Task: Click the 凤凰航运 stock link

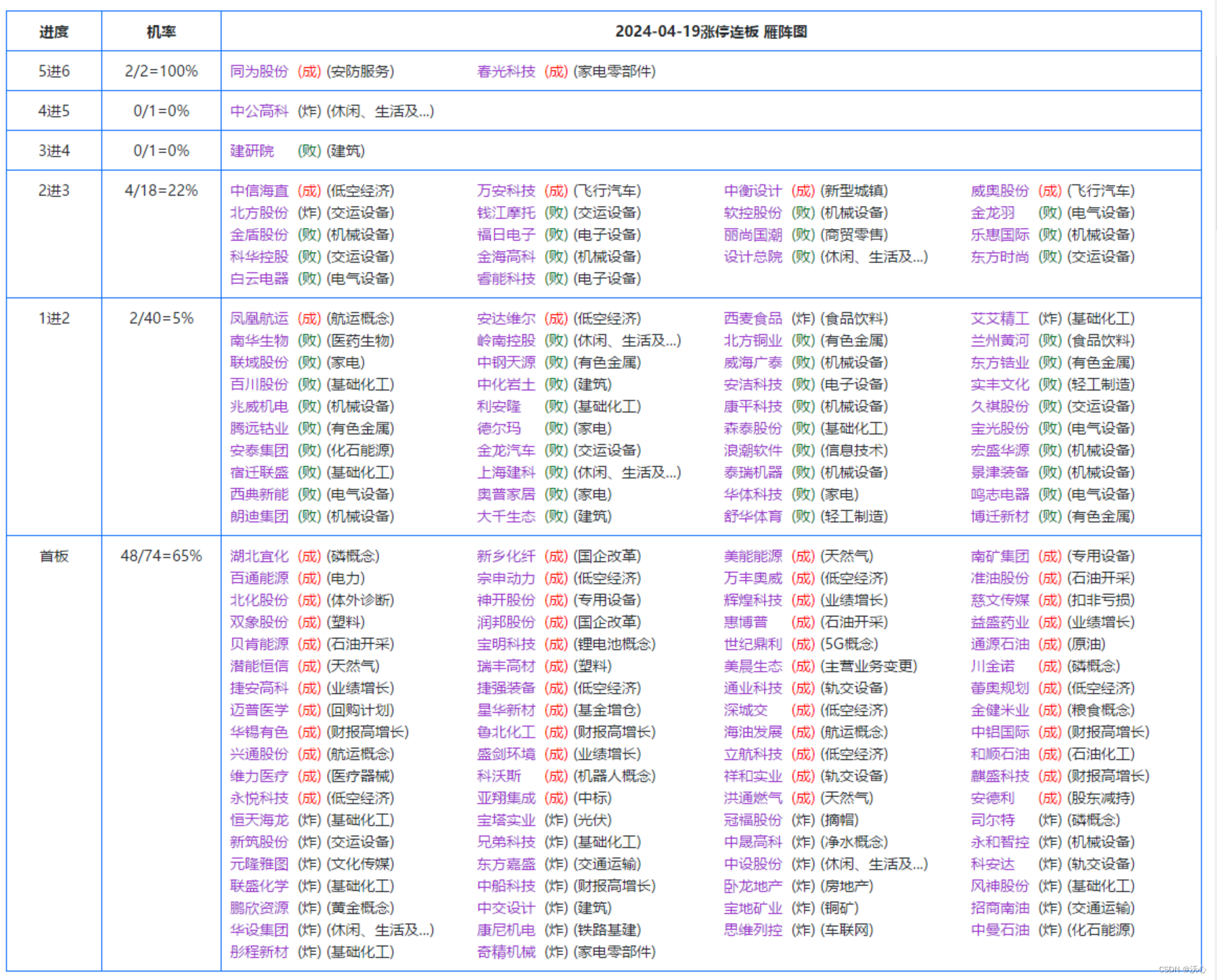Action: (259, 318)
